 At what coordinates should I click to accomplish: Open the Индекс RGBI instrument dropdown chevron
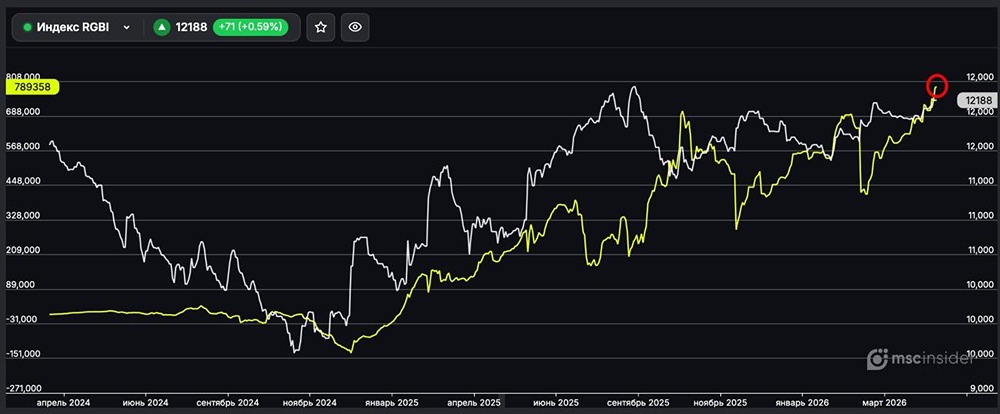[x=126, y=28]
